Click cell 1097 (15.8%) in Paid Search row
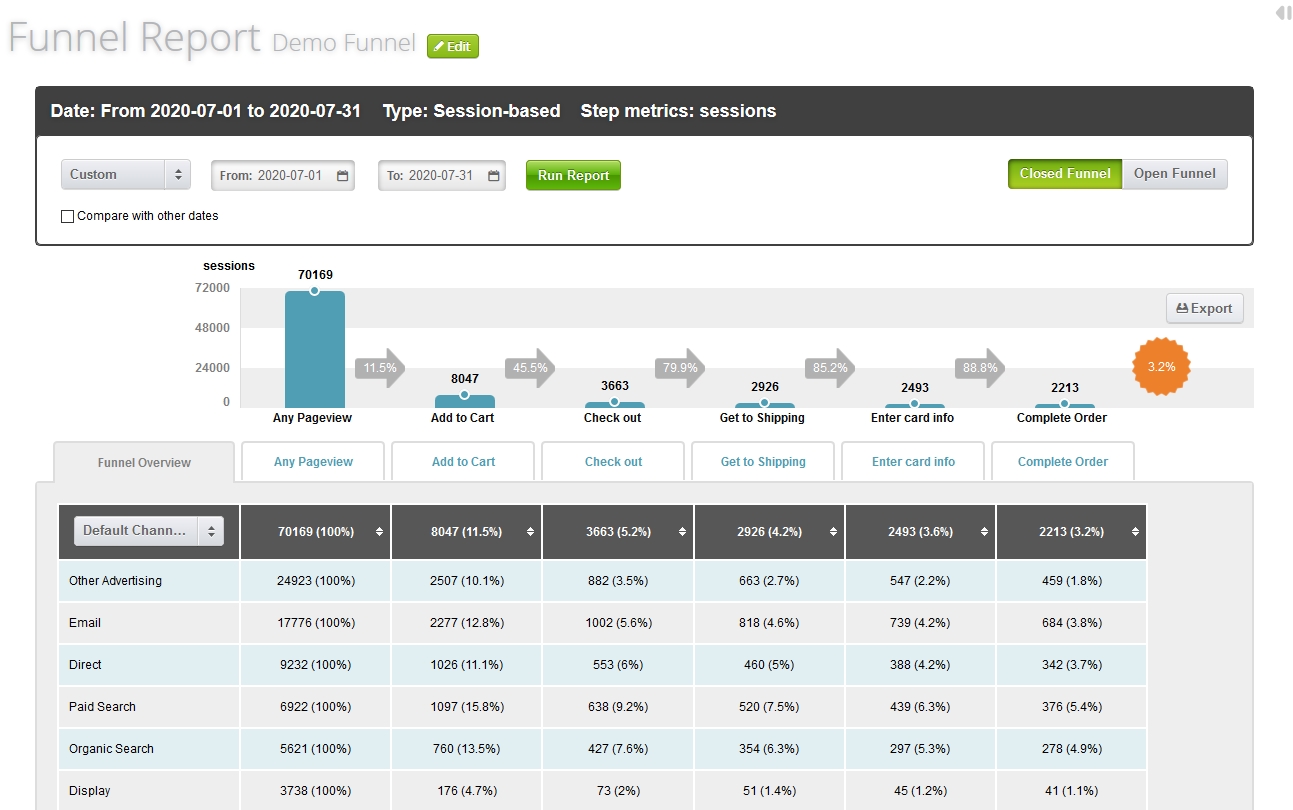Image resolution: width=1293 pixels, height=810 pixels. (466, 707)
